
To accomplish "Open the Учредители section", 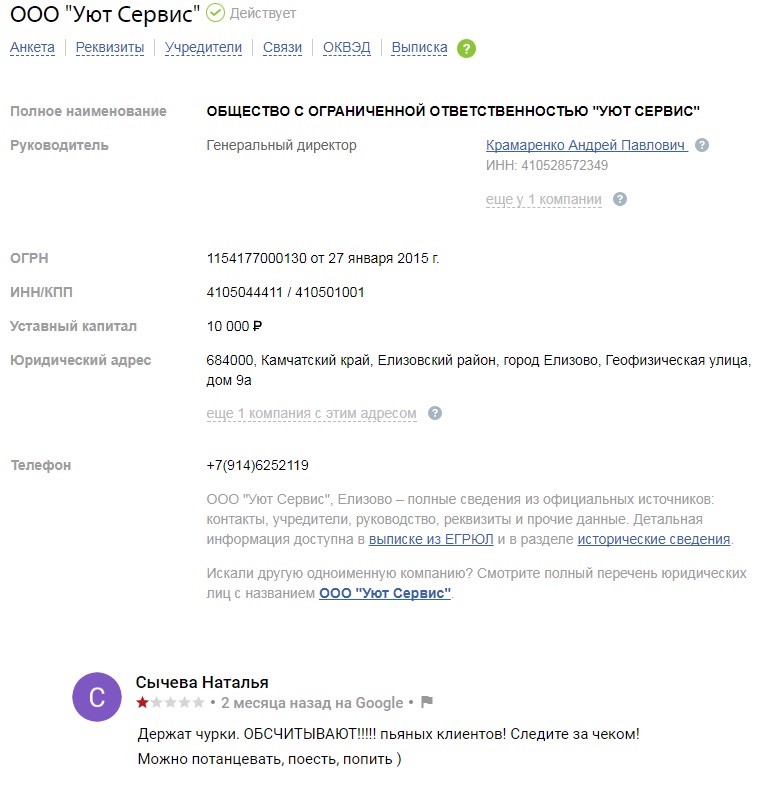I will (203, 47).
